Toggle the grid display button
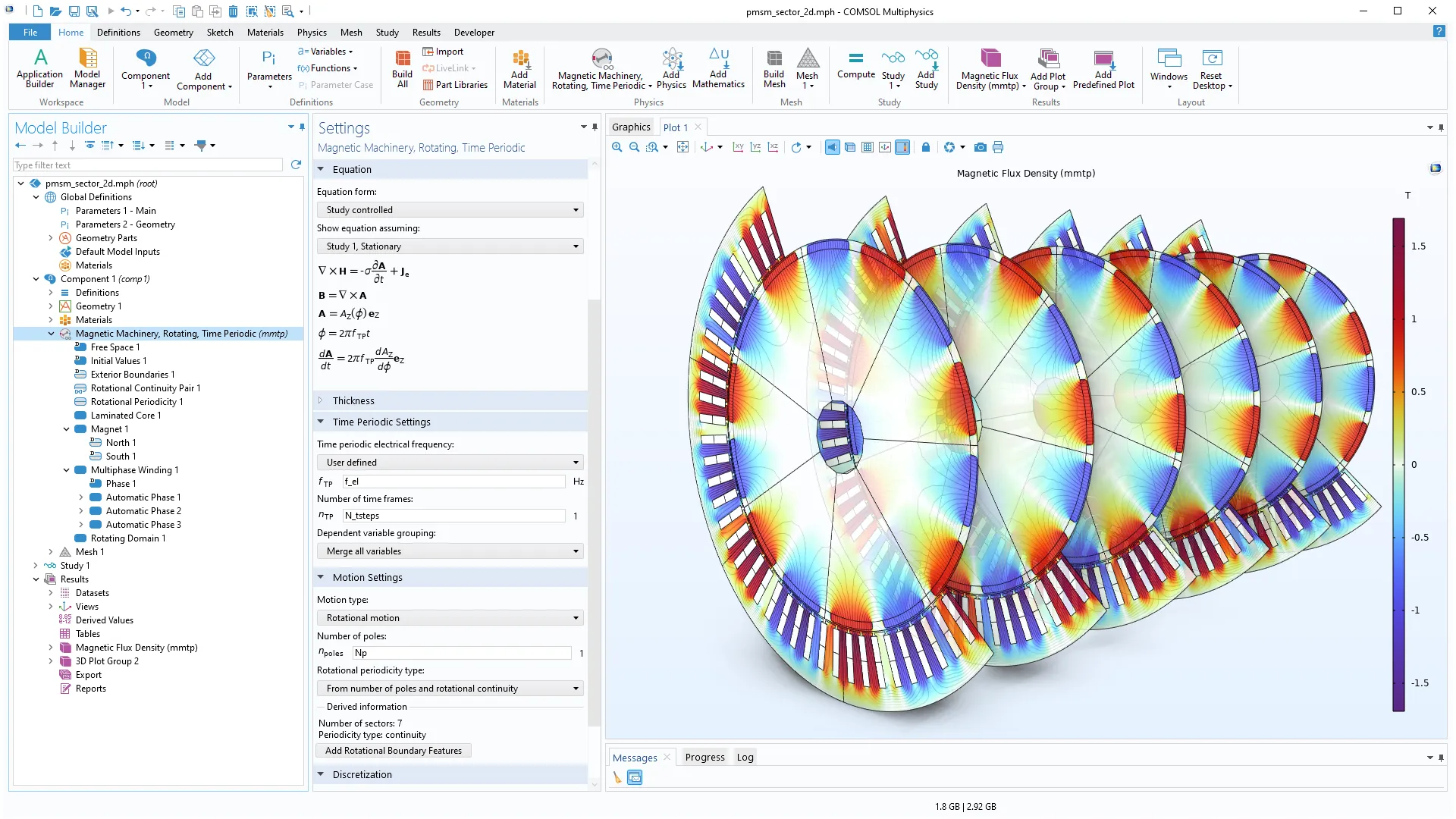 coord(868,147)
